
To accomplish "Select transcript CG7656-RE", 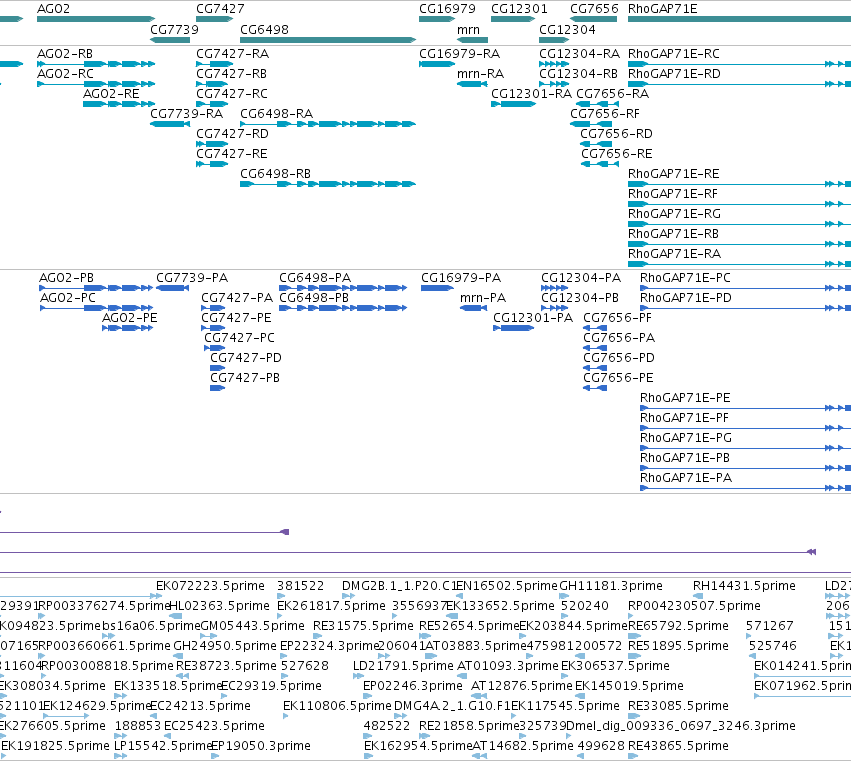I will (617, 154).
